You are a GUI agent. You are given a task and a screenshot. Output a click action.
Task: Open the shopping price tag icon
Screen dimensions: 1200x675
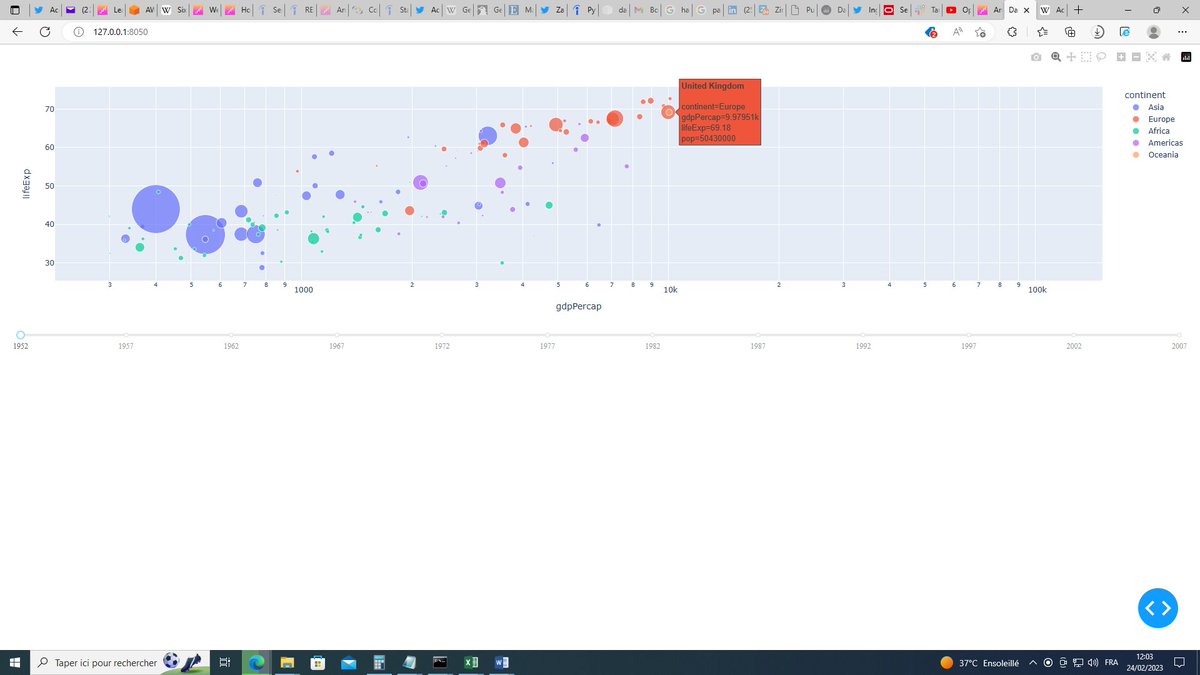tap(931, 32)
